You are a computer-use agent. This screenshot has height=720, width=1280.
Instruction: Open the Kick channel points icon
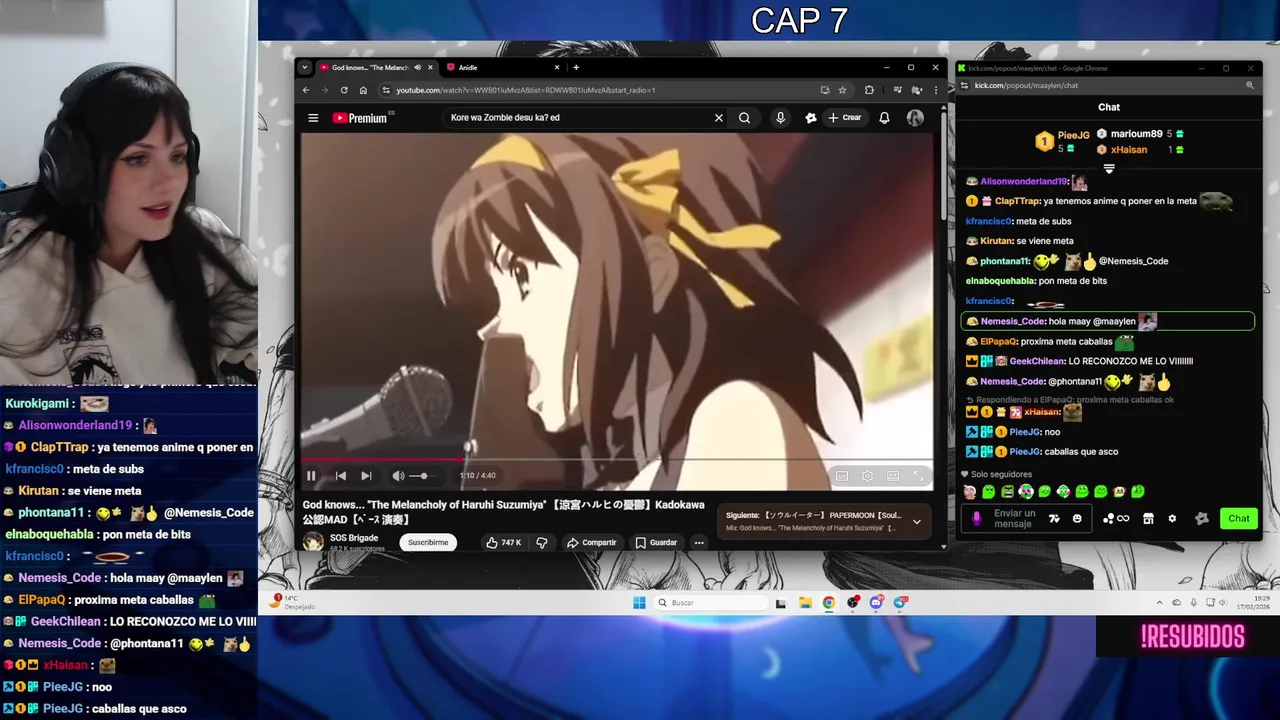(x=1115, y=518)
